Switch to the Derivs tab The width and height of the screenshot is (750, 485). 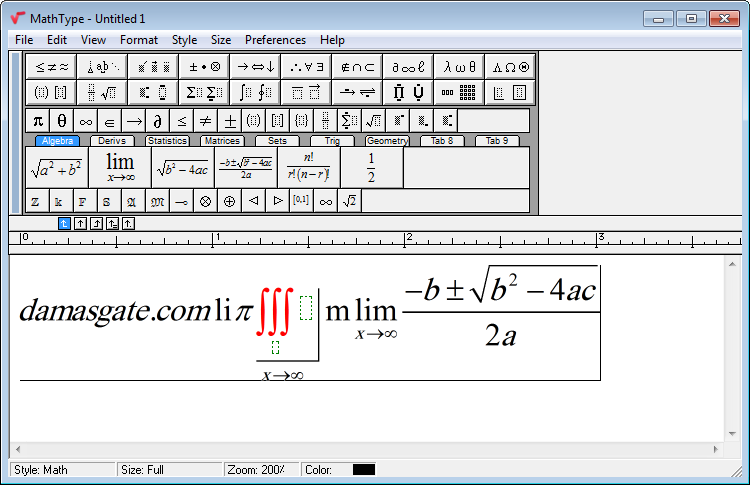(x=112, y=141)
